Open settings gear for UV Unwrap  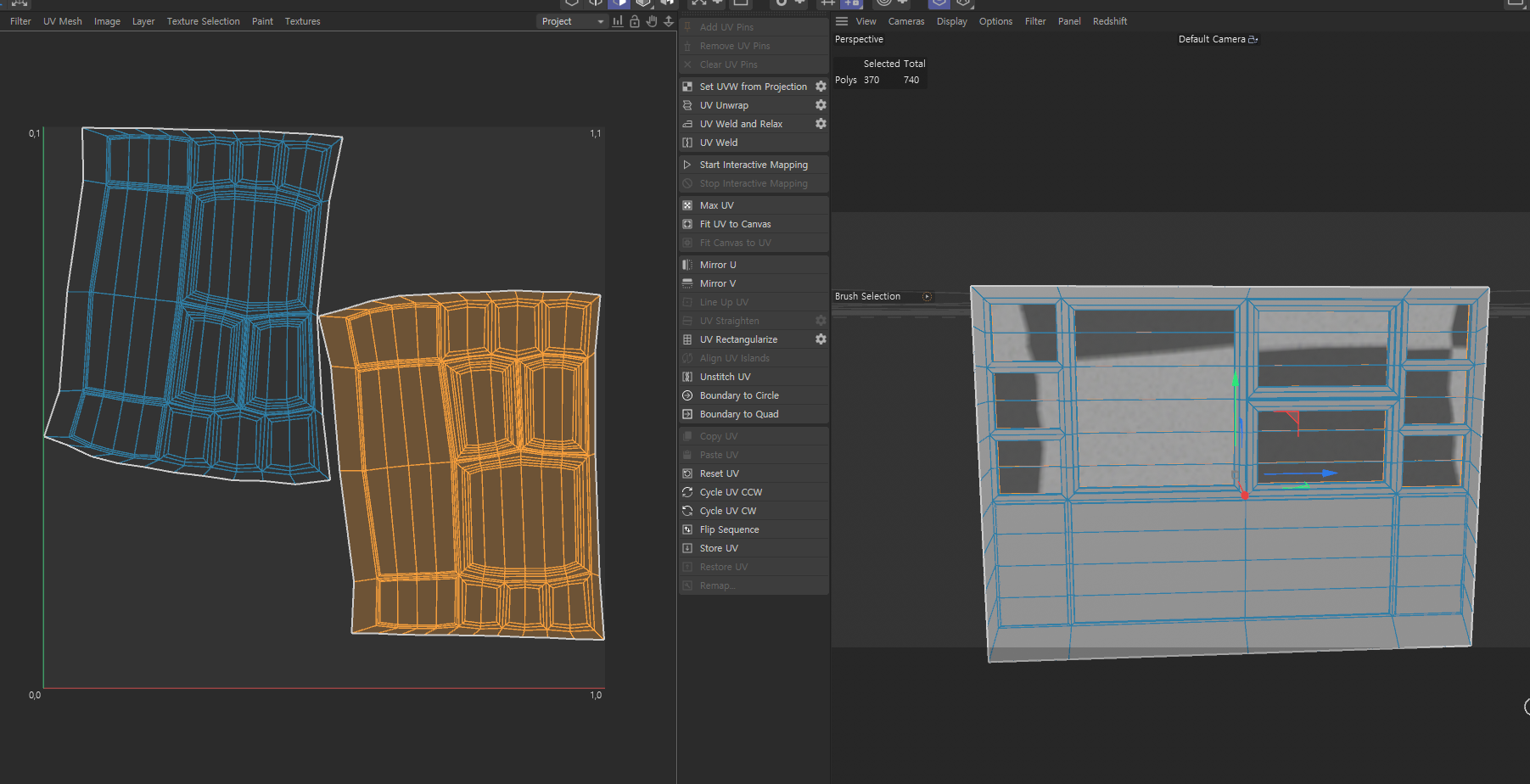click(821, 105)
